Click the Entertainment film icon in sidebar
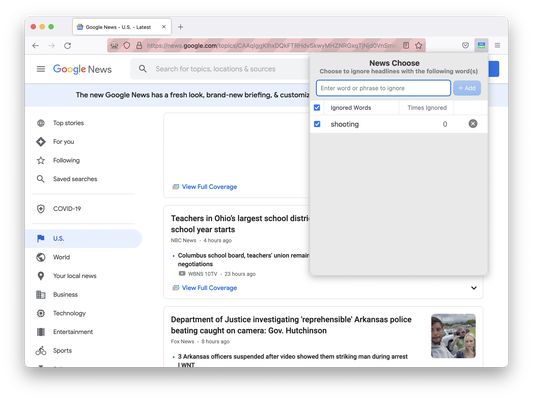The width and height of the screenshot is (533, 400). 41,332
